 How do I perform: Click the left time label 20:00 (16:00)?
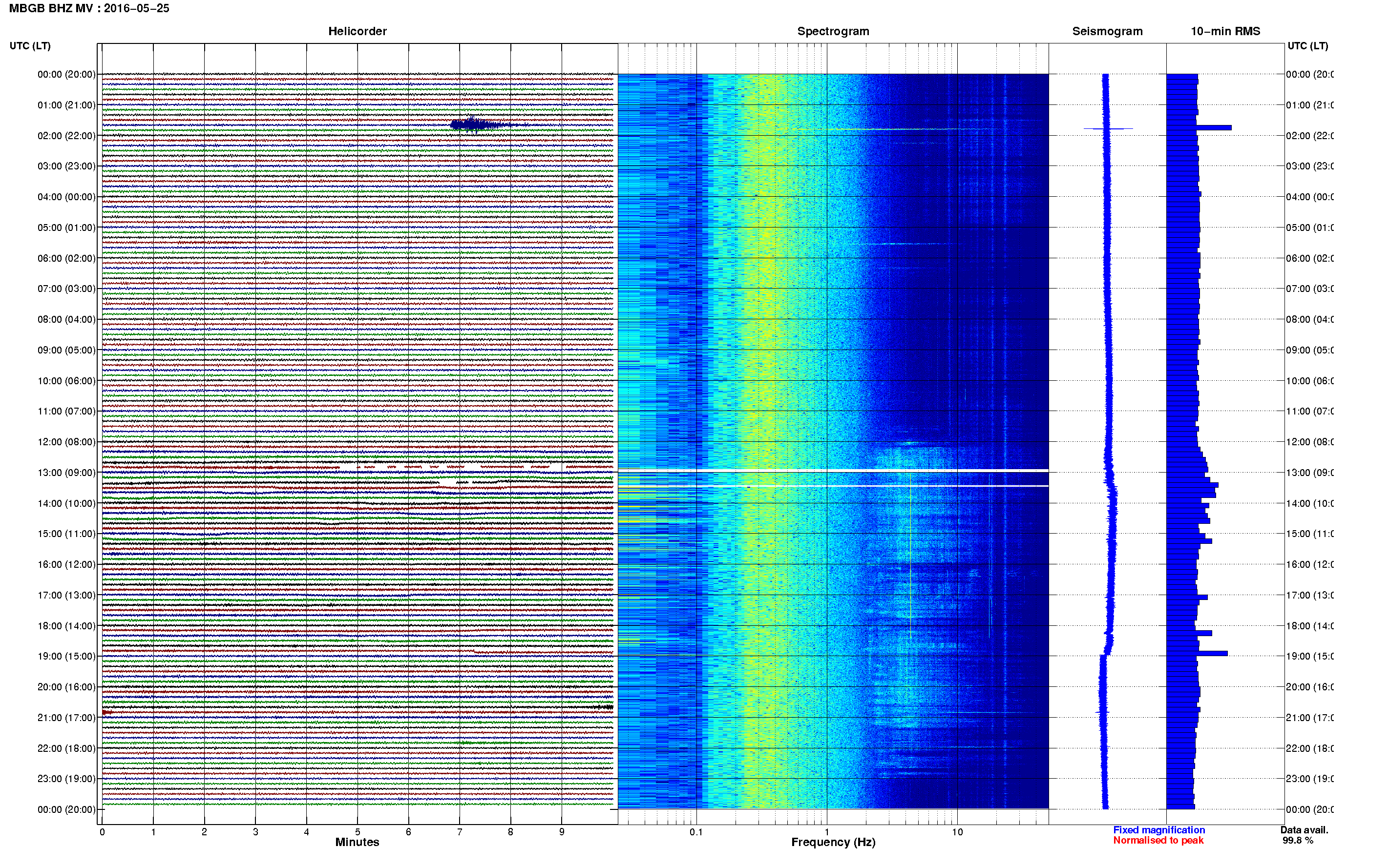pyautogui.click(x=66, y=687)
